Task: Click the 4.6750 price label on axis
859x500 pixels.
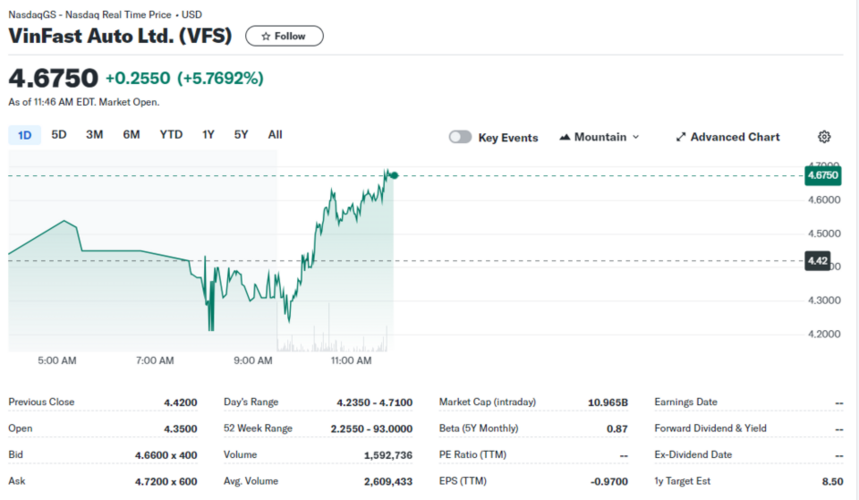Action: (x=823, y=175)
